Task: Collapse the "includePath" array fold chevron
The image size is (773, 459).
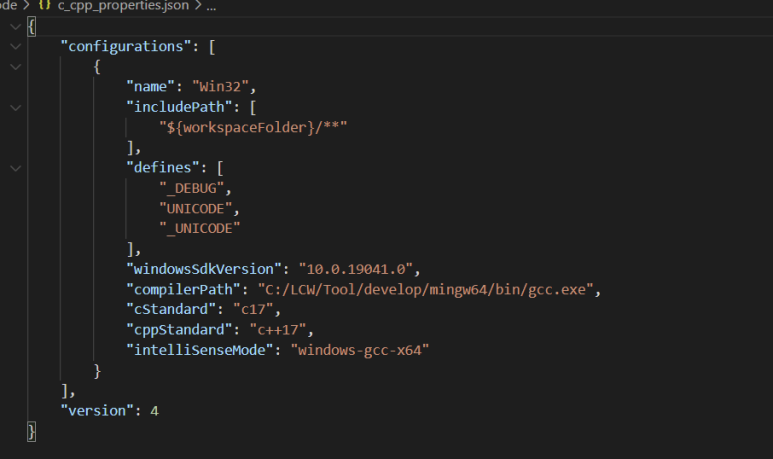Action: 16,107
